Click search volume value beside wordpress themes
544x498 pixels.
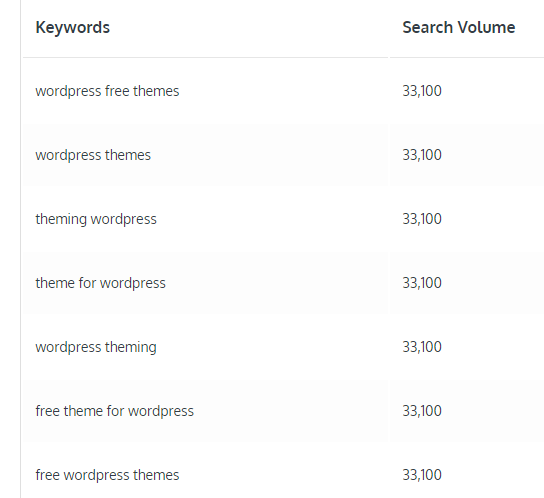pos(422,155)
